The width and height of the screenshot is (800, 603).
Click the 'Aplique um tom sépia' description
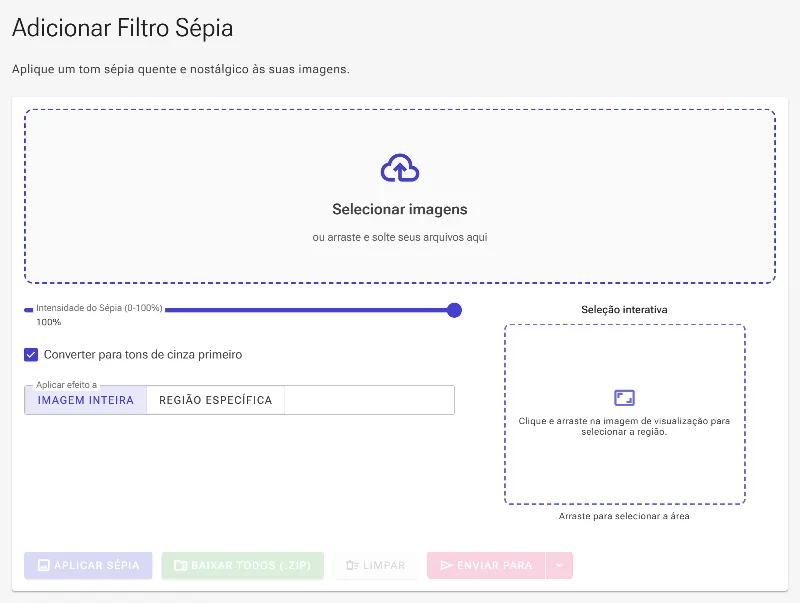(181, 69)
